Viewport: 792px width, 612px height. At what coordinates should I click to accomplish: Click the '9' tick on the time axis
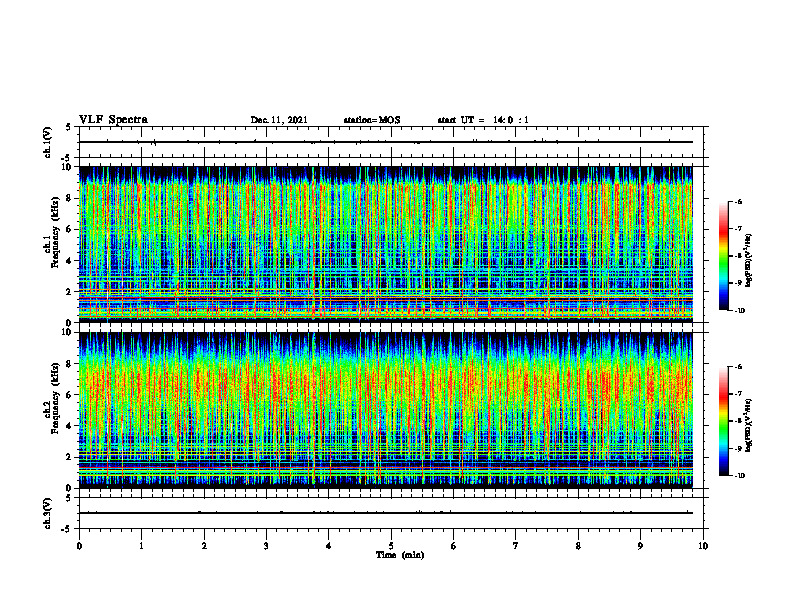tap(640, 546)
